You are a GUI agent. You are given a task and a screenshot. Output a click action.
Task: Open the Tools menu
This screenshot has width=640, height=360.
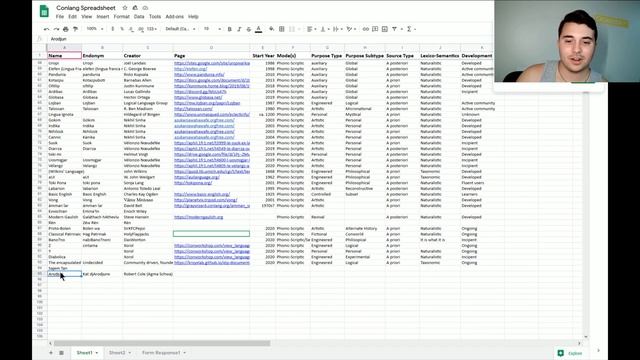[x=155, y=17]
